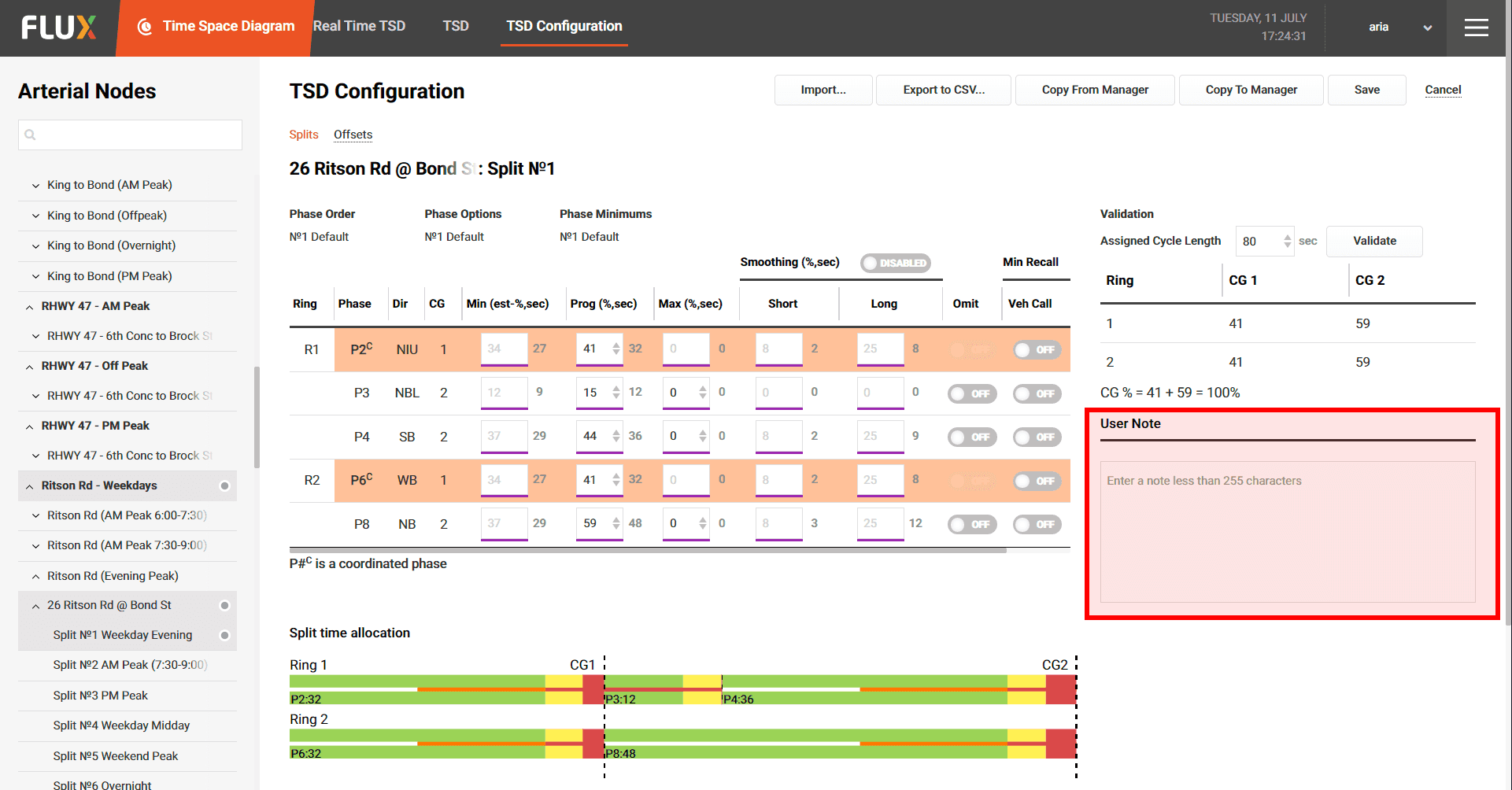Viewport: 1512px width, 790px height.
Task: Toggle Veh Call switch for P8 row
Action: tap(1037, 524)
